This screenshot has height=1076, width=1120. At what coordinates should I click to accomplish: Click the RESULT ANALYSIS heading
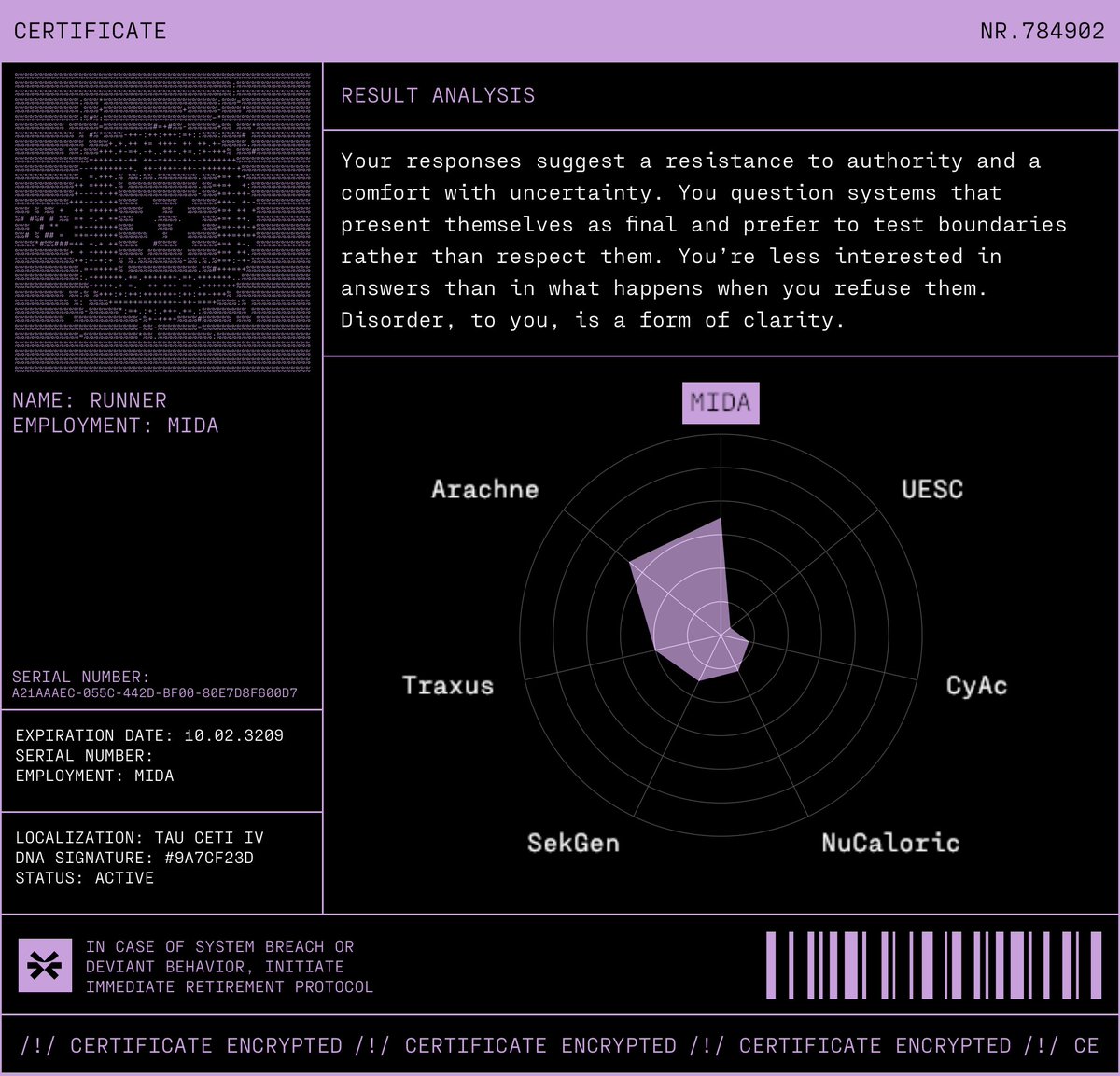[438, 95]
